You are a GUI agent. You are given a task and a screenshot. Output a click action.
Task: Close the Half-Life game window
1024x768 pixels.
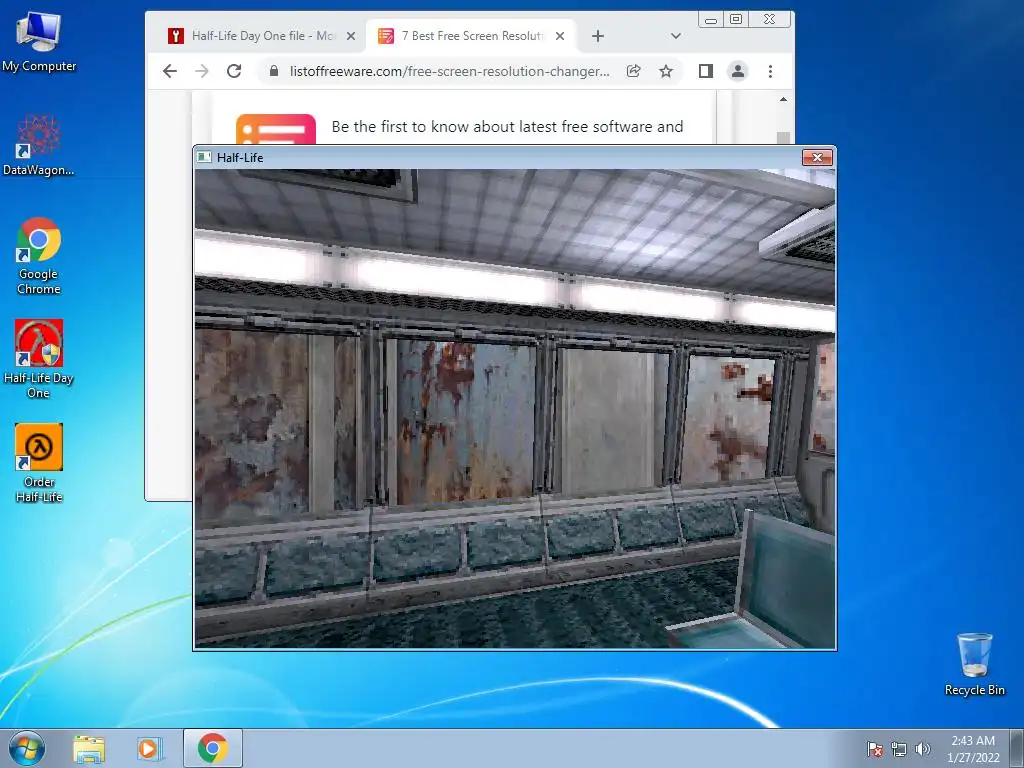tap(817, 157)
